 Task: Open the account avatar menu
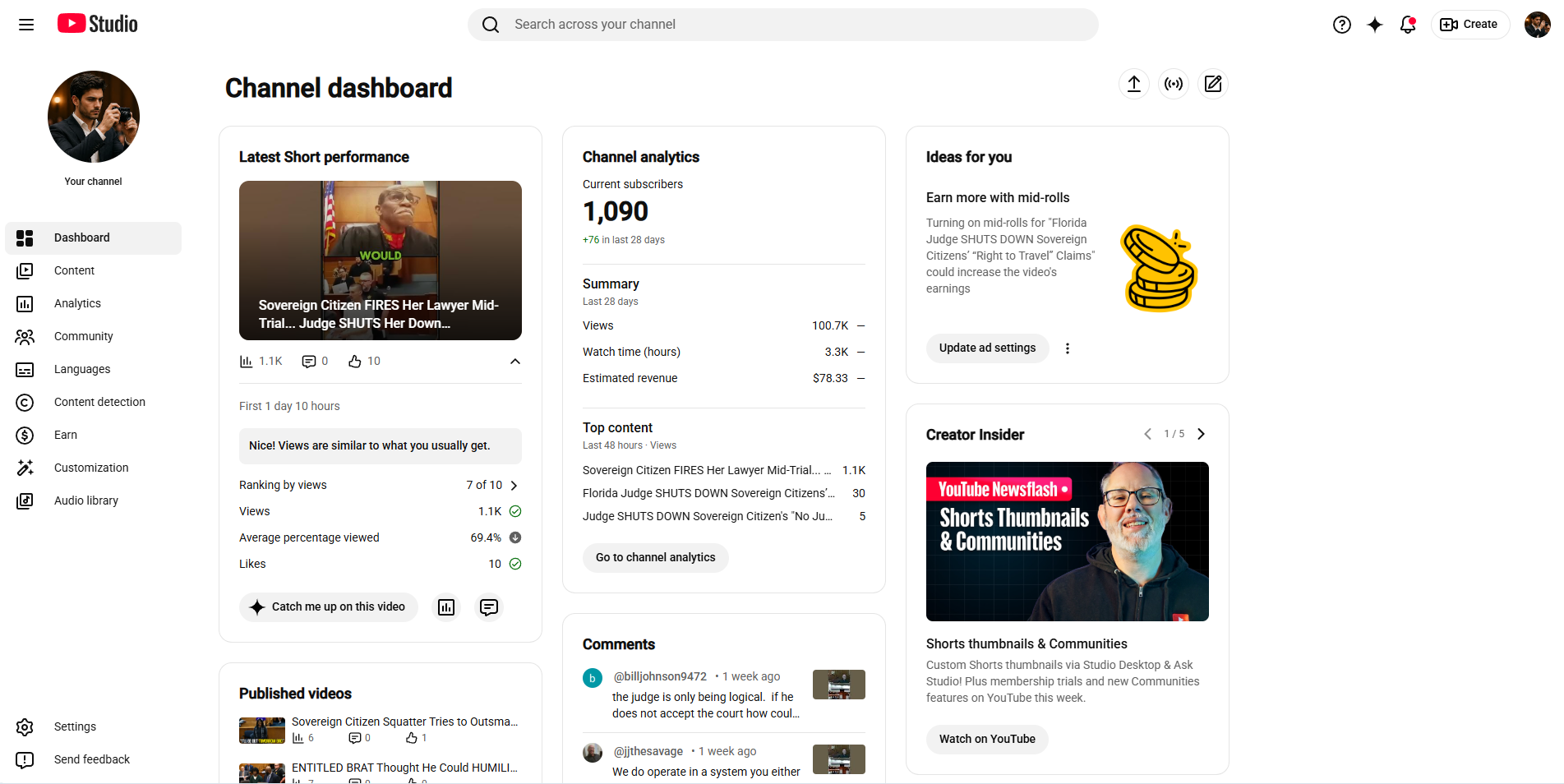coord(1538,25)
